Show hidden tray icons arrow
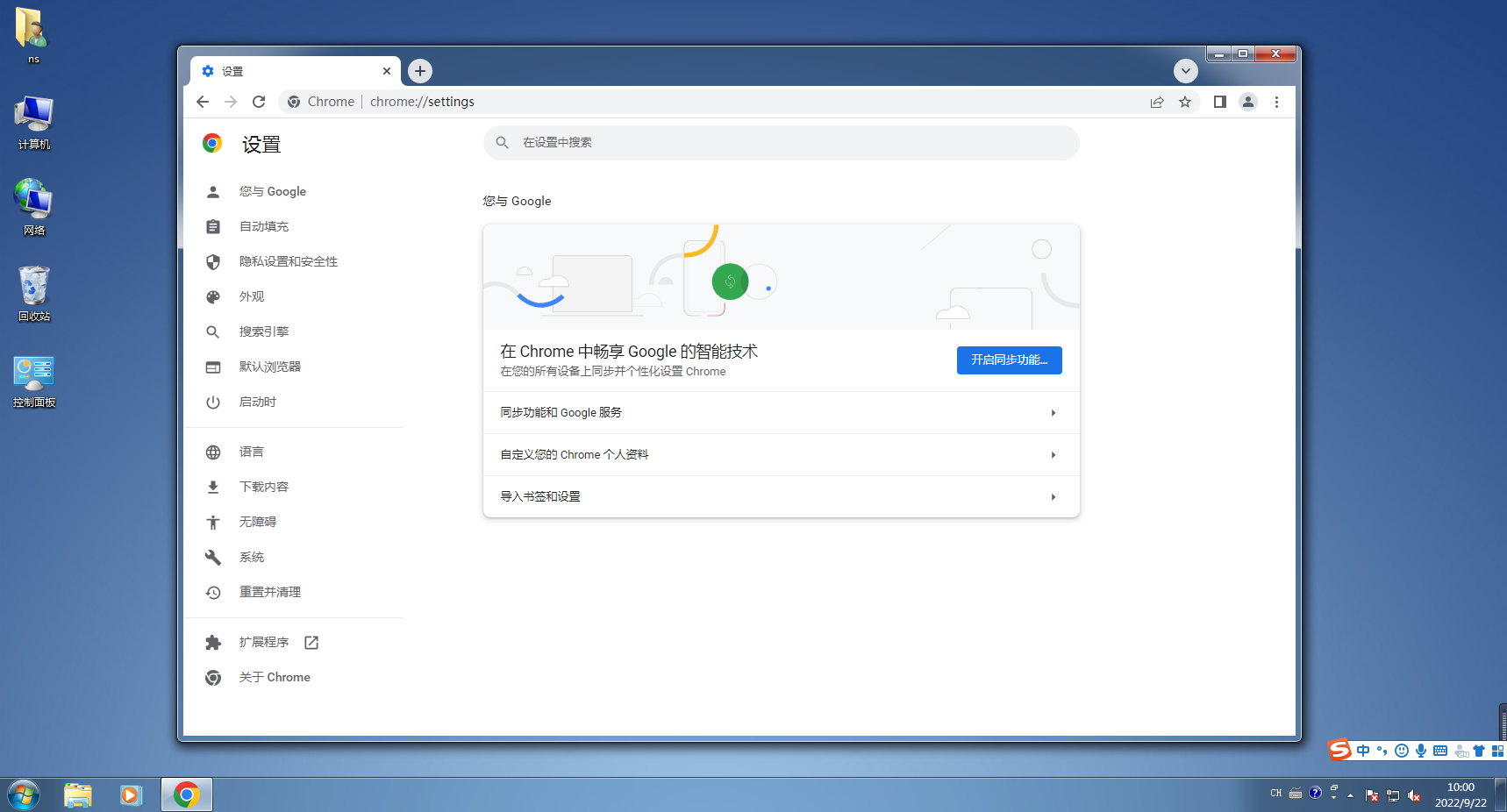Image resolution: width=1507 pixels, height=812 pixels. (x=1350, y=795)
